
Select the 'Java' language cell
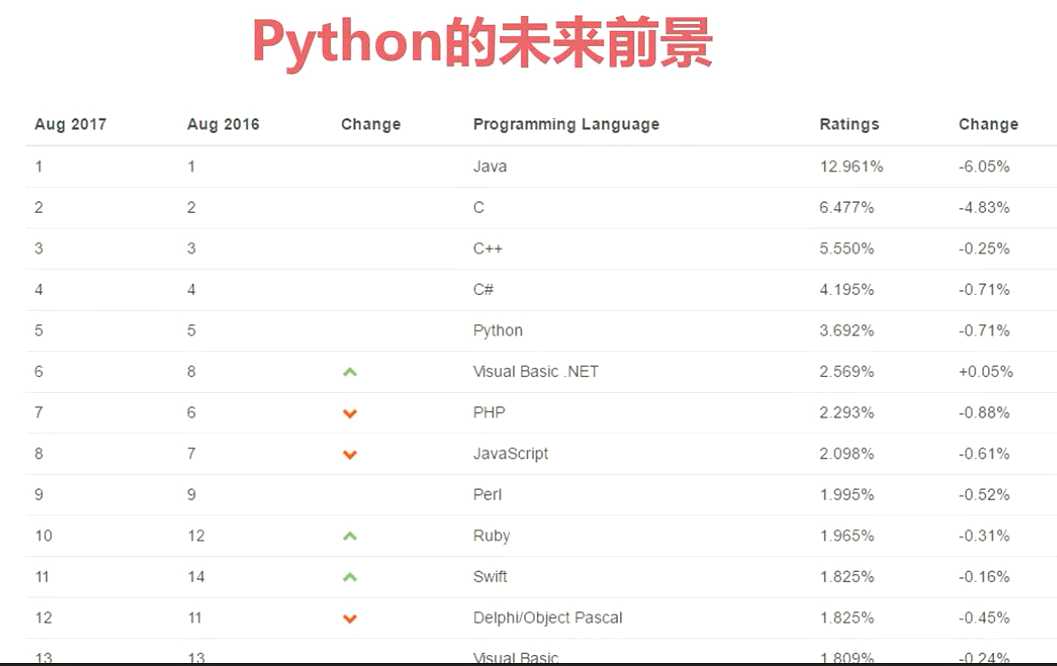click(x=490, y=166)
